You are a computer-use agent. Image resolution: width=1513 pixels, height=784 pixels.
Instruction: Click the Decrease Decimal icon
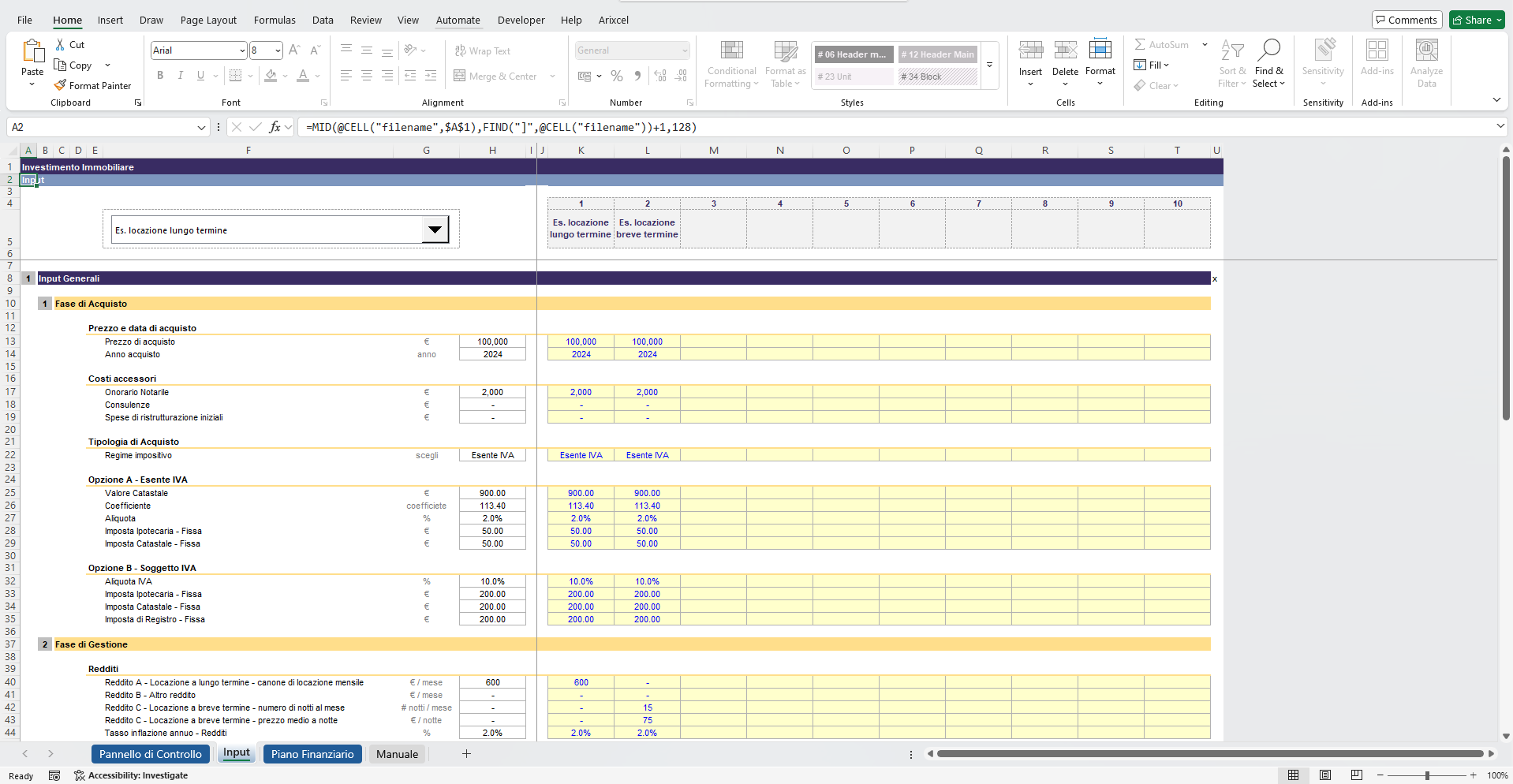pyautogui.click(x=681, y=76)
